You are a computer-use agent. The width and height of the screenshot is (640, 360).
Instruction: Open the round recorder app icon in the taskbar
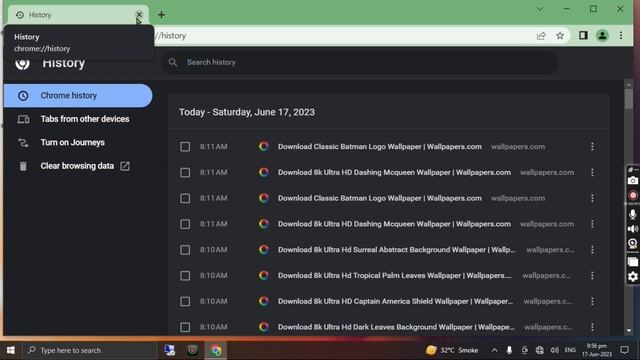[x=193, y=350]
